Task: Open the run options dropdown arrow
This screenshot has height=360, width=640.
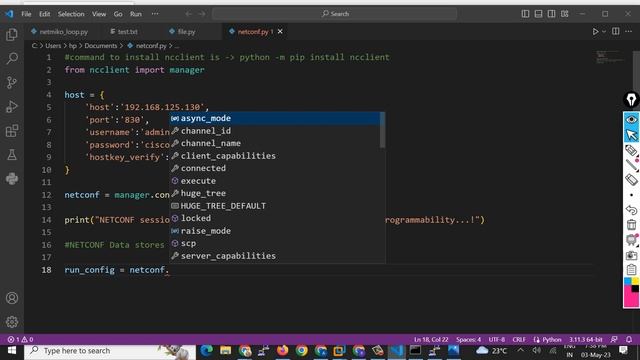Action: (604, 31)
